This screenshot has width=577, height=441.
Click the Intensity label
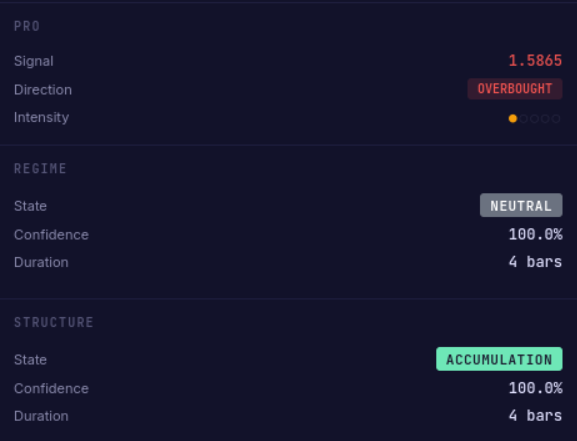(42, 118)
